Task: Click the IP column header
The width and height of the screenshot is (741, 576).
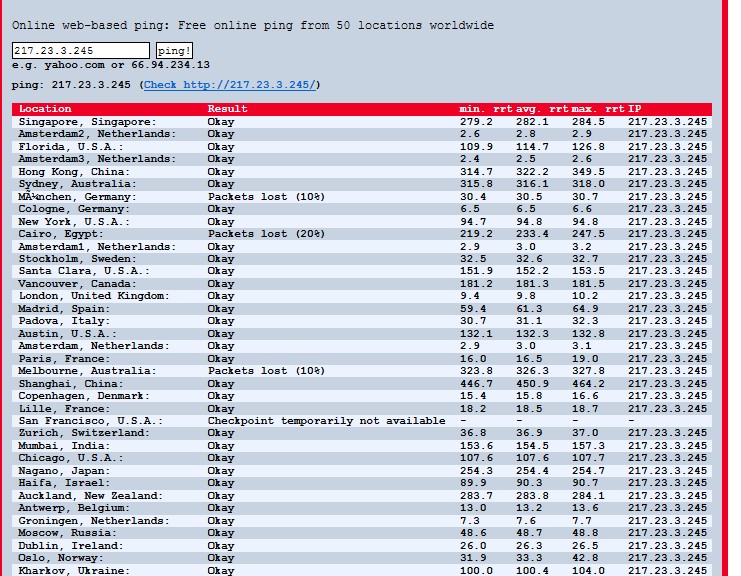Action: pyautogui.click(x=635, y=109)
